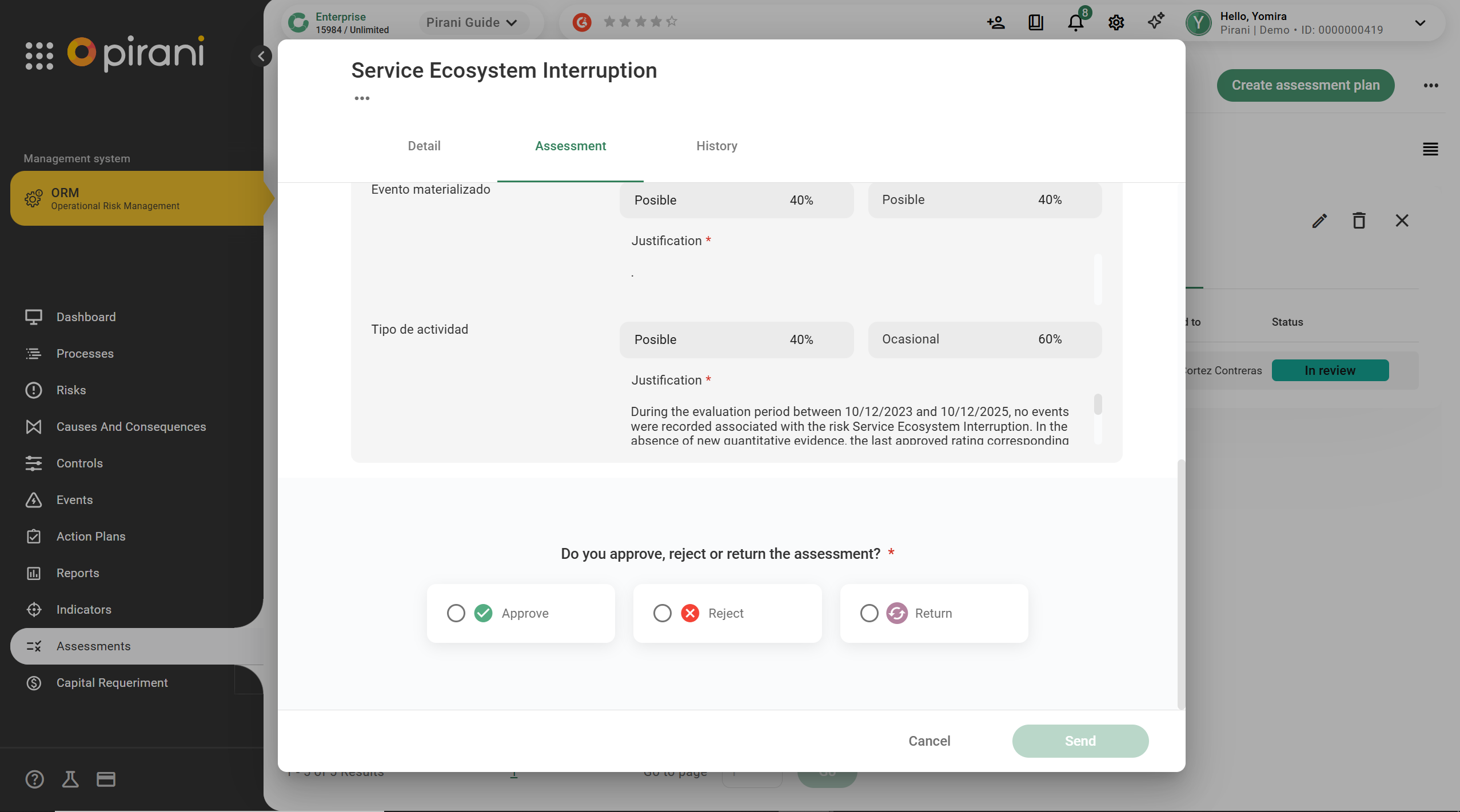This screenshot has width=1460, height=812.
Task: Expand the user profile chevron menu
Action: pos(1420,23)
